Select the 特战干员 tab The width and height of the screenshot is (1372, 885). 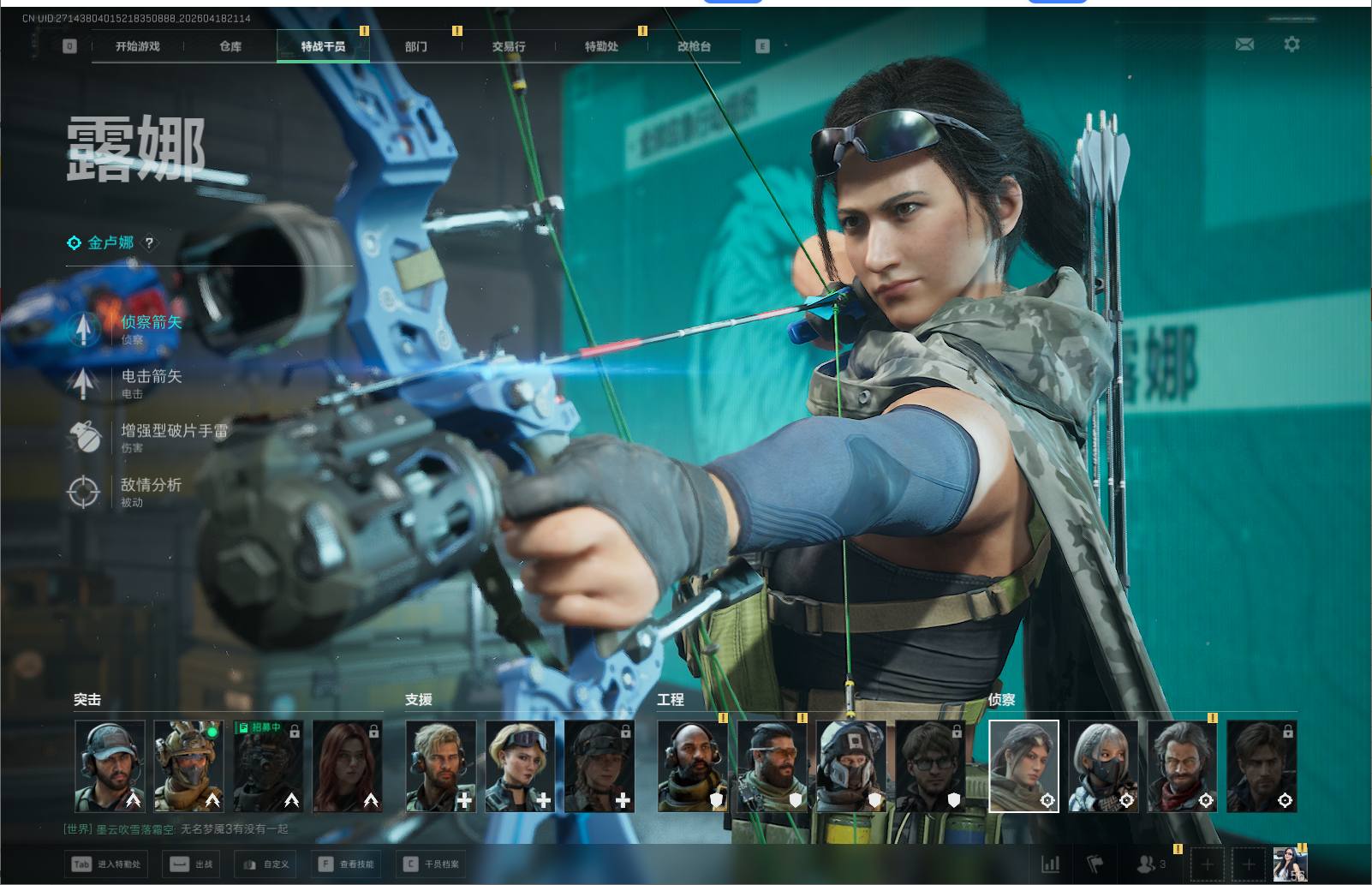pyautogui.click(x=323, y=46)
